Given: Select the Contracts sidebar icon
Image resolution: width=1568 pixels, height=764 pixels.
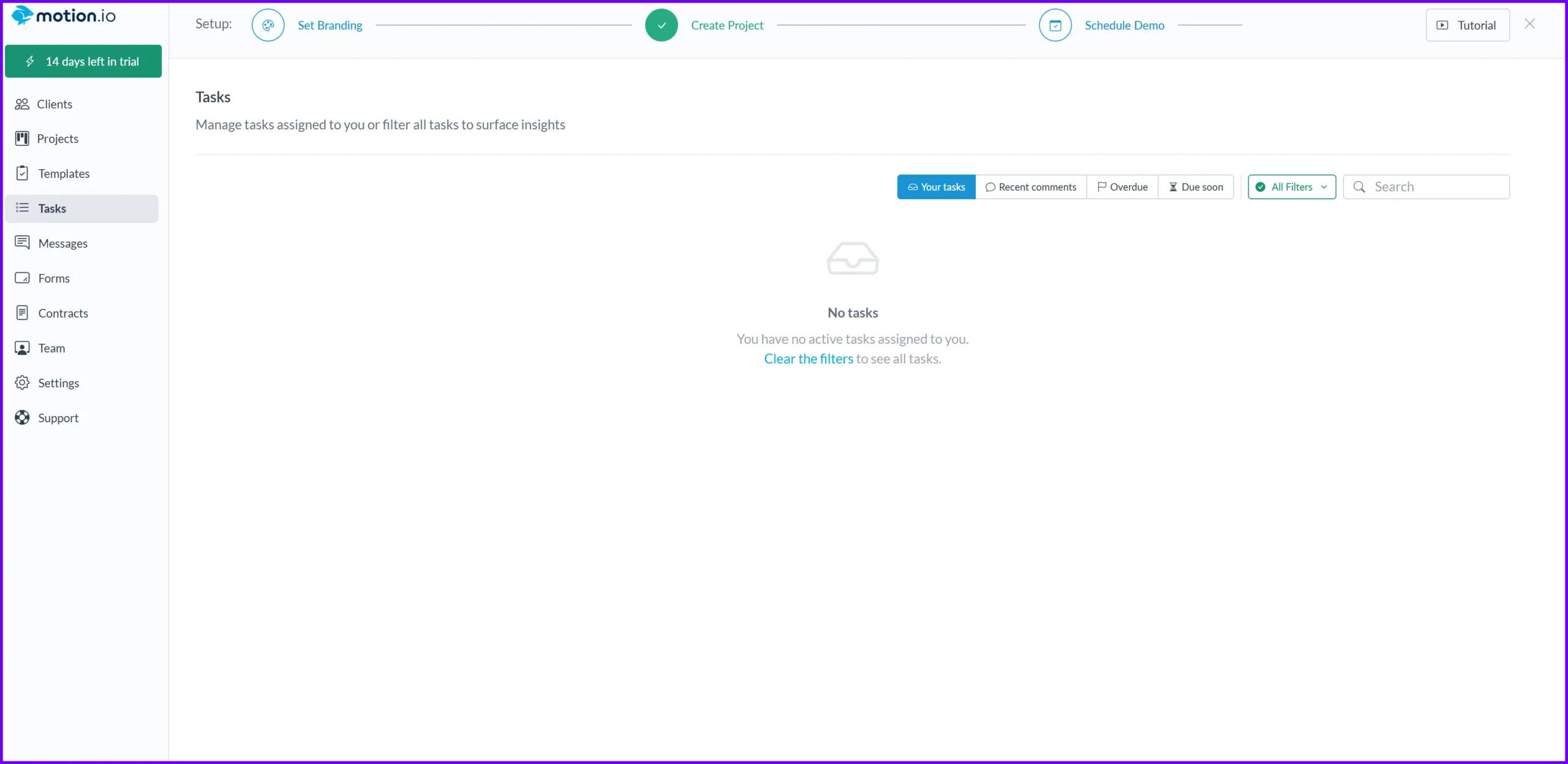Looking at the screenshot, I should 22,312.
